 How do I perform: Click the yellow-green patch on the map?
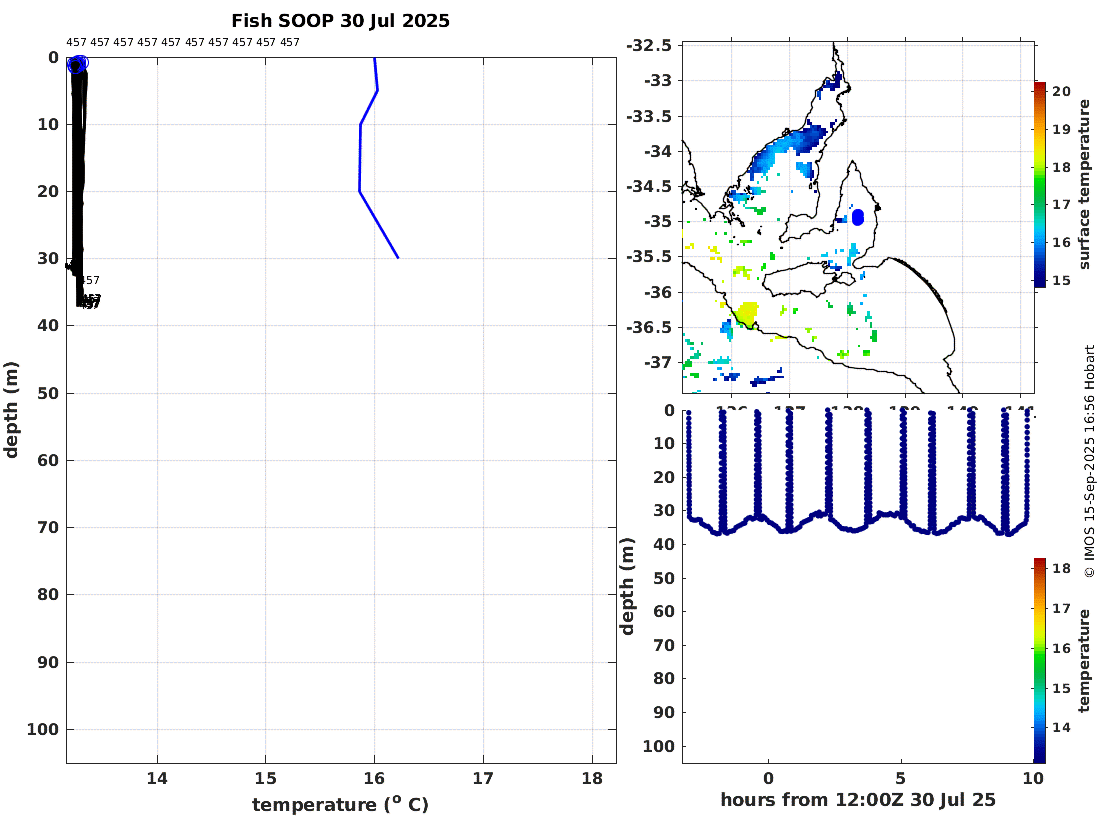tap(746, 314)
